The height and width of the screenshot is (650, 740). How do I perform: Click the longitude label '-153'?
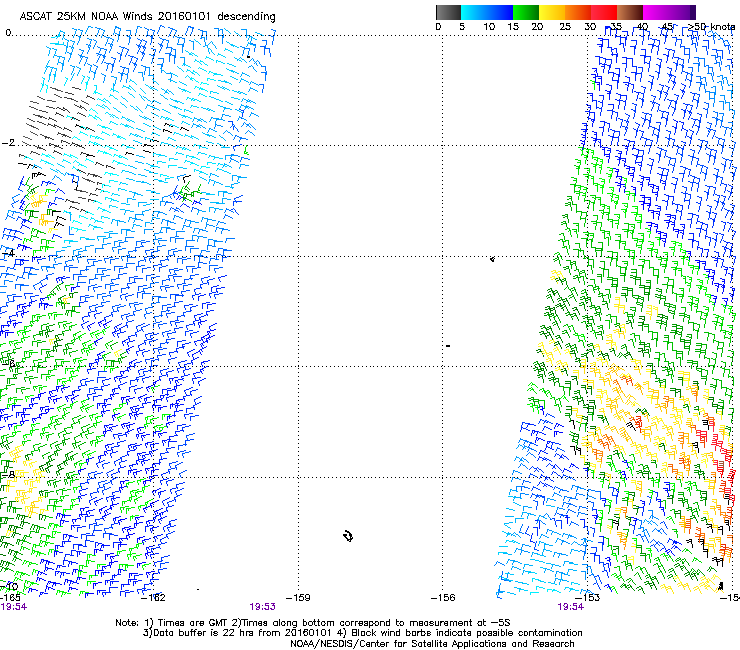[588, 598]
